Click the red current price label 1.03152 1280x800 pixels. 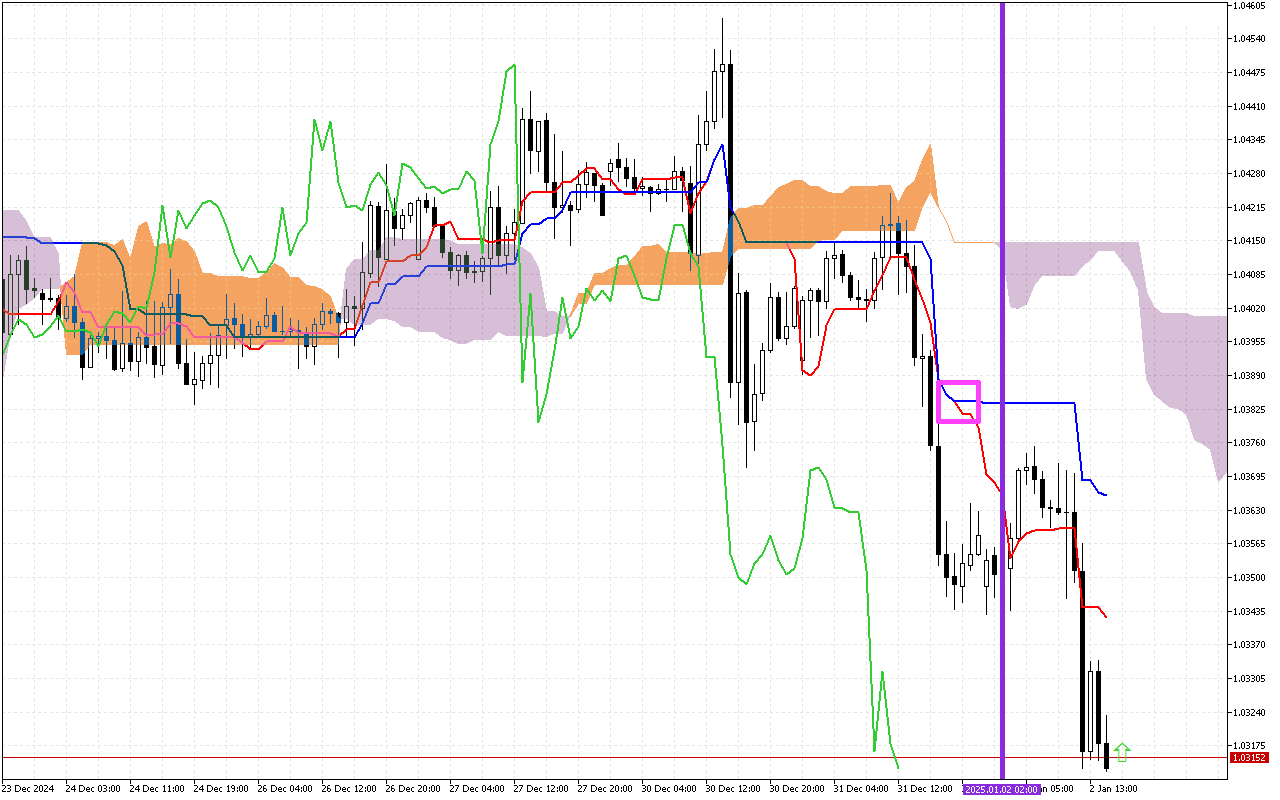[x=1249, y=758]
